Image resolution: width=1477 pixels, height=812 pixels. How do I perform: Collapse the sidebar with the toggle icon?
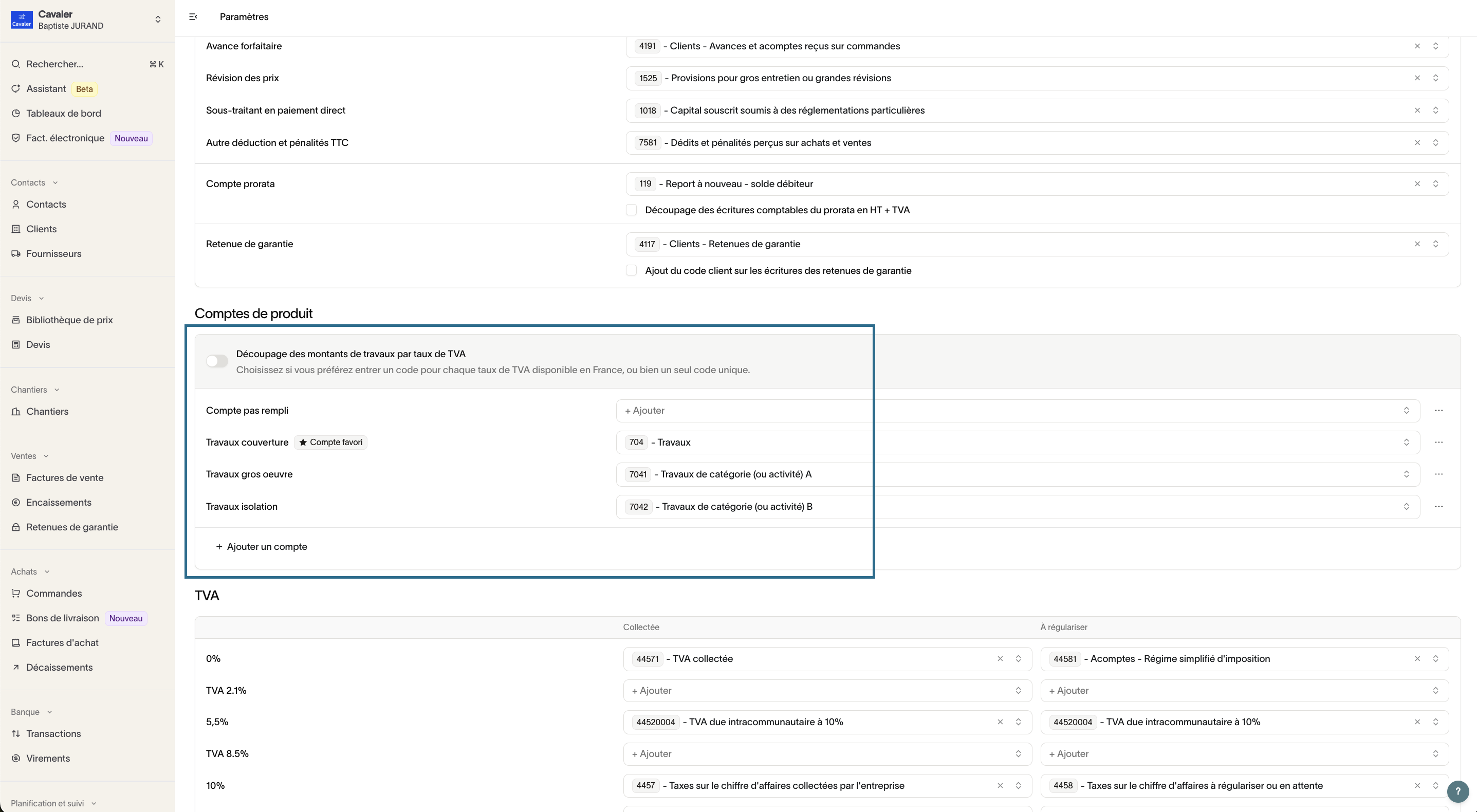coord(193,16)
